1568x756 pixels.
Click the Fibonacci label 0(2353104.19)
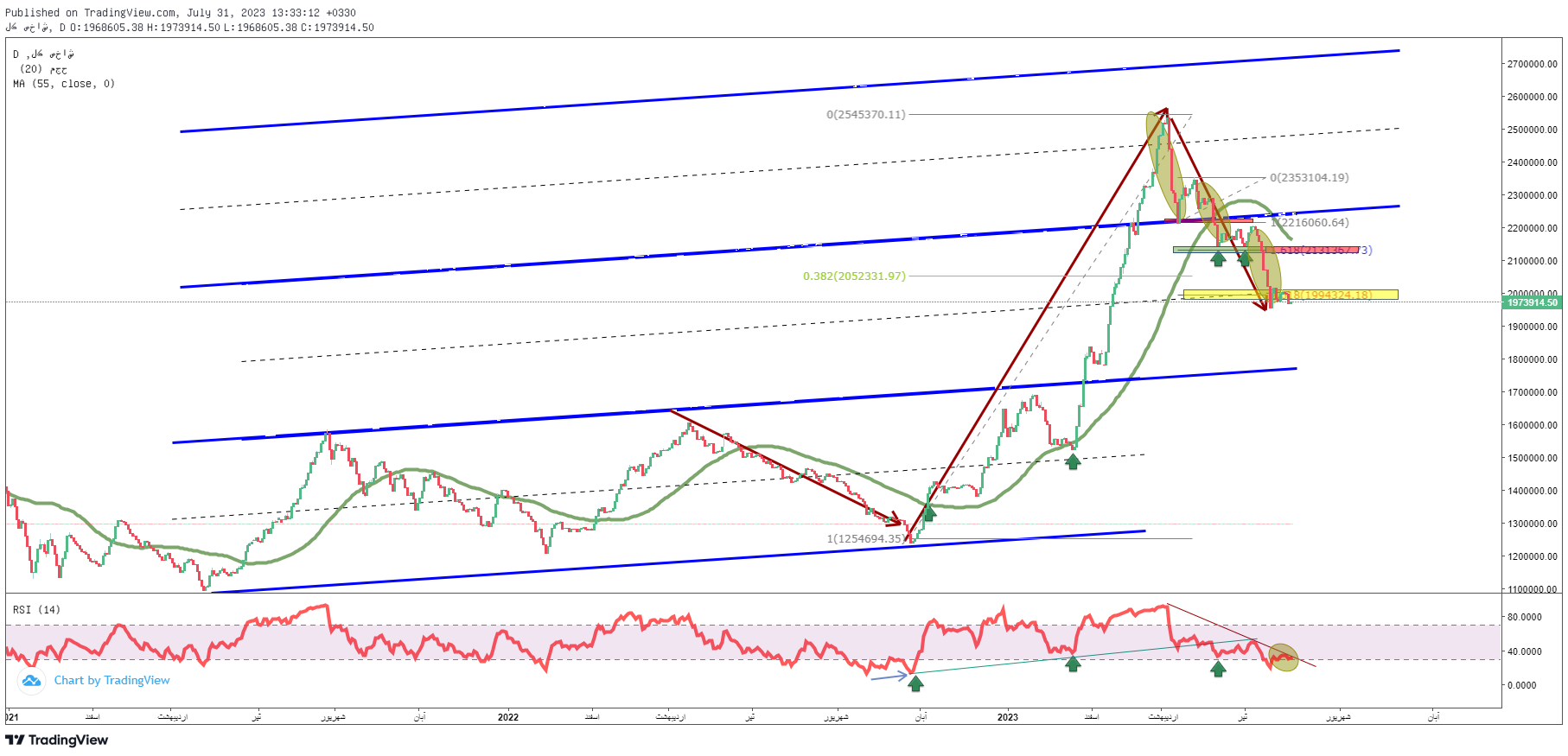coord(1309,178)
